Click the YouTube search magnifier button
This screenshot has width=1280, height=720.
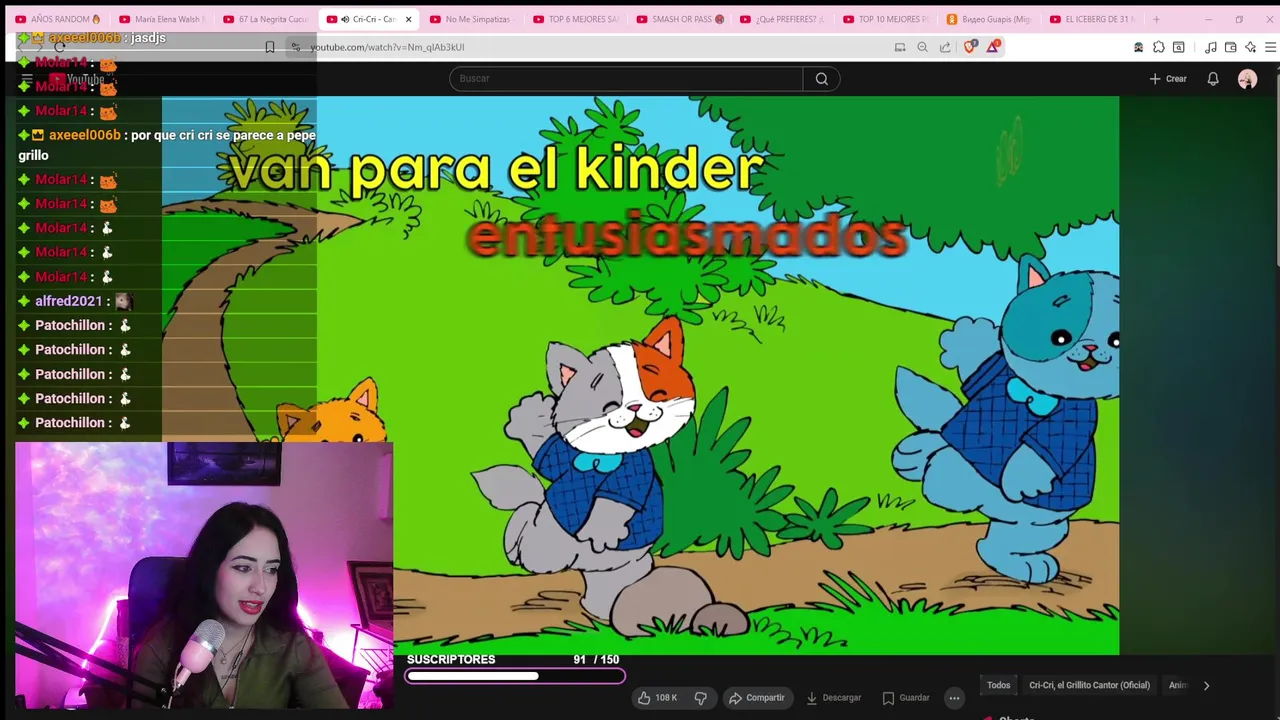coord(821,79)
